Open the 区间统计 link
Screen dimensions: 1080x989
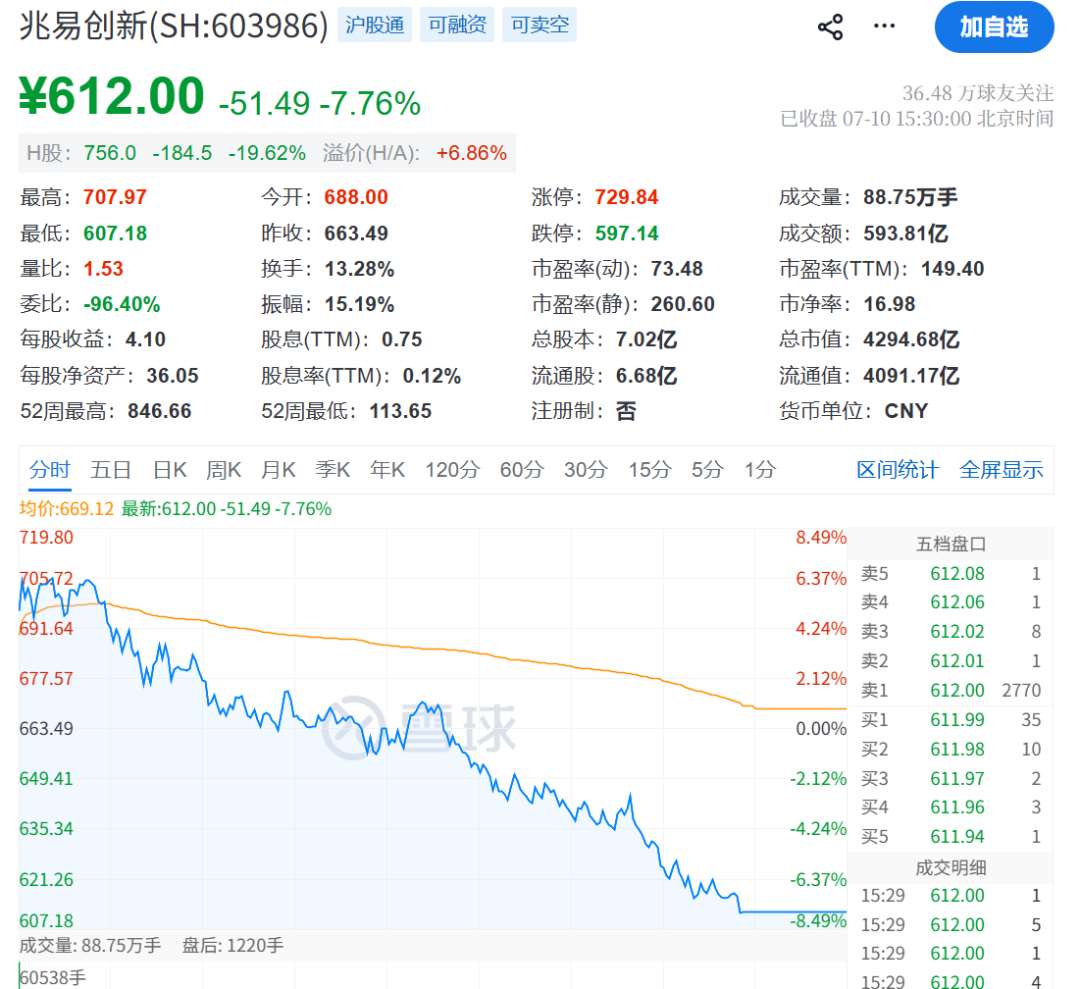coord(897,470)
